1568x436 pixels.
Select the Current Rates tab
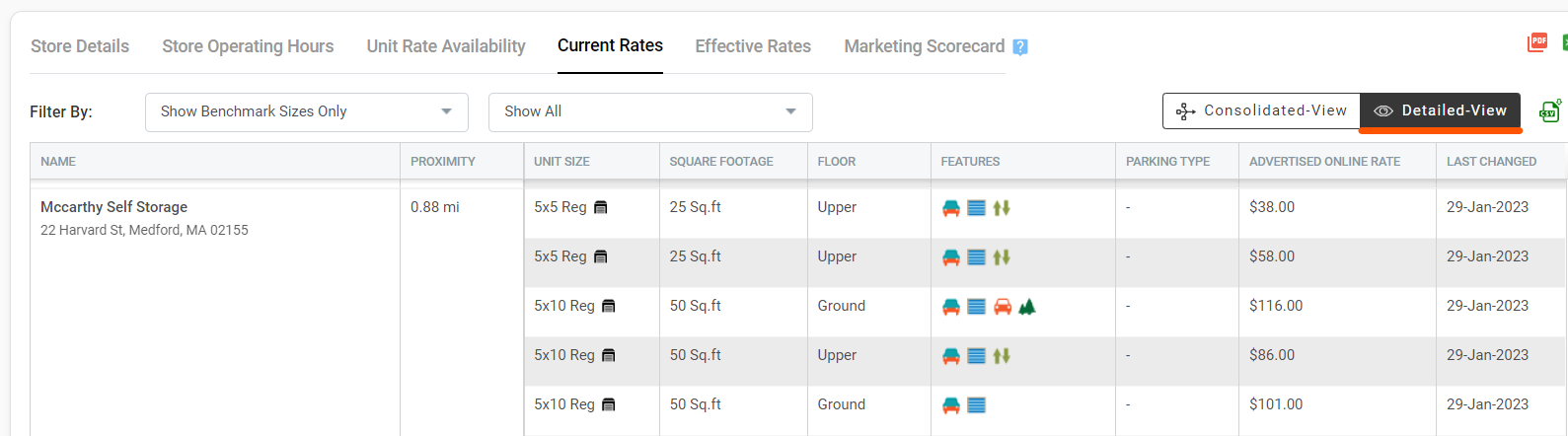[x=610, y=45]
